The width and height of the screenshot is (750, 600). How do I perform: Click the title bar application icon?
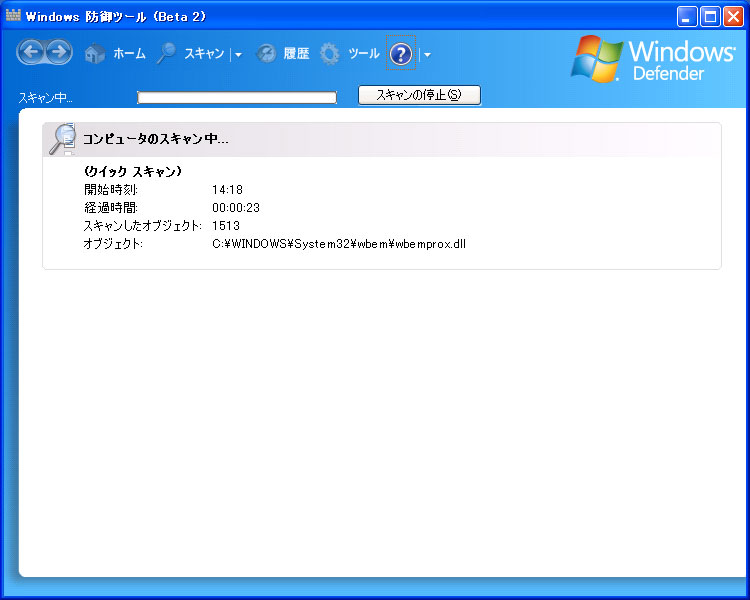13,15
